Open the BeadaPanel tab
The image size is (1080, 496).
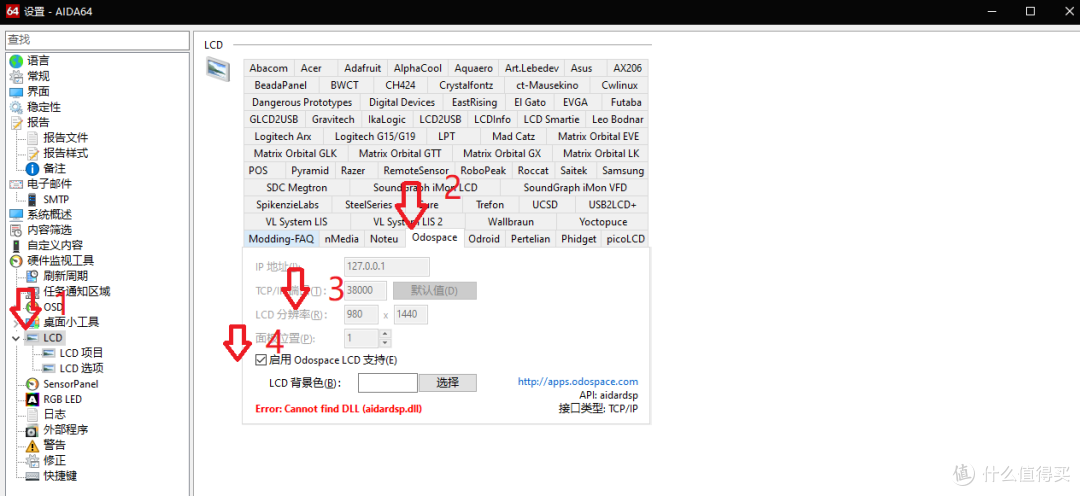(x=281, y=85)
